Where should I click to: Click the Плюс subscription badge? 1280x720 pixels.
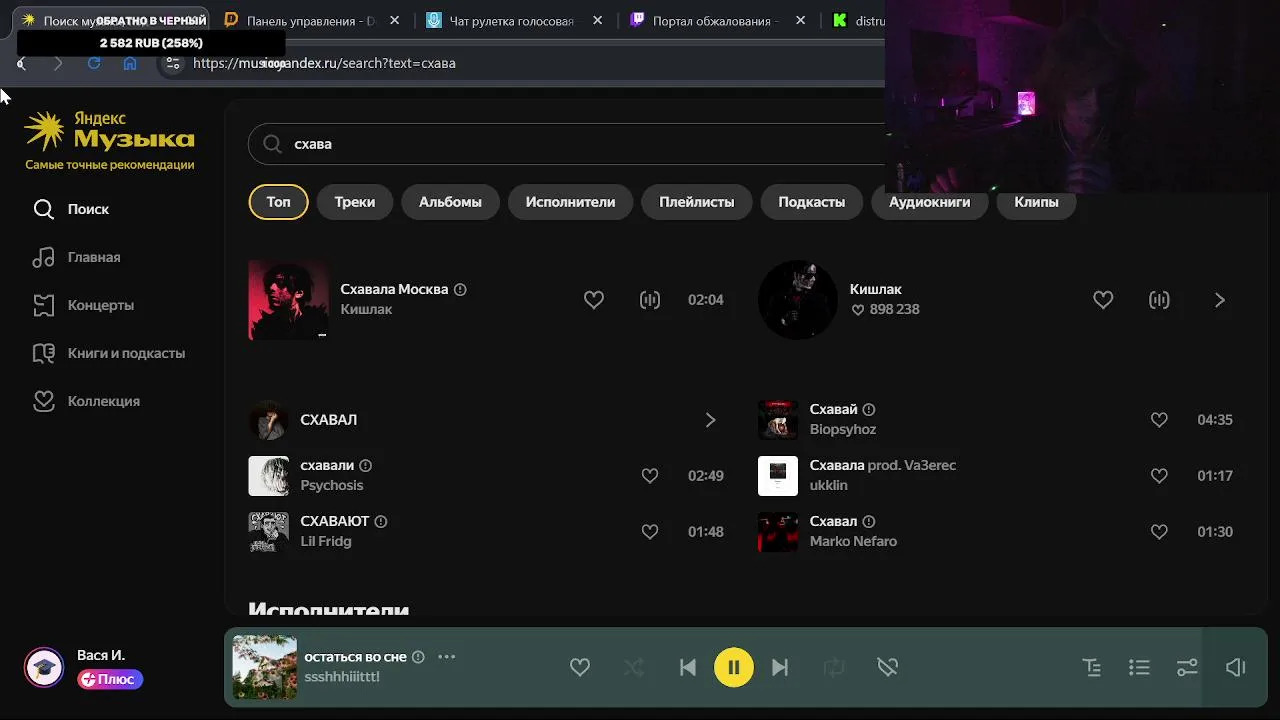(x=110, y=680)
